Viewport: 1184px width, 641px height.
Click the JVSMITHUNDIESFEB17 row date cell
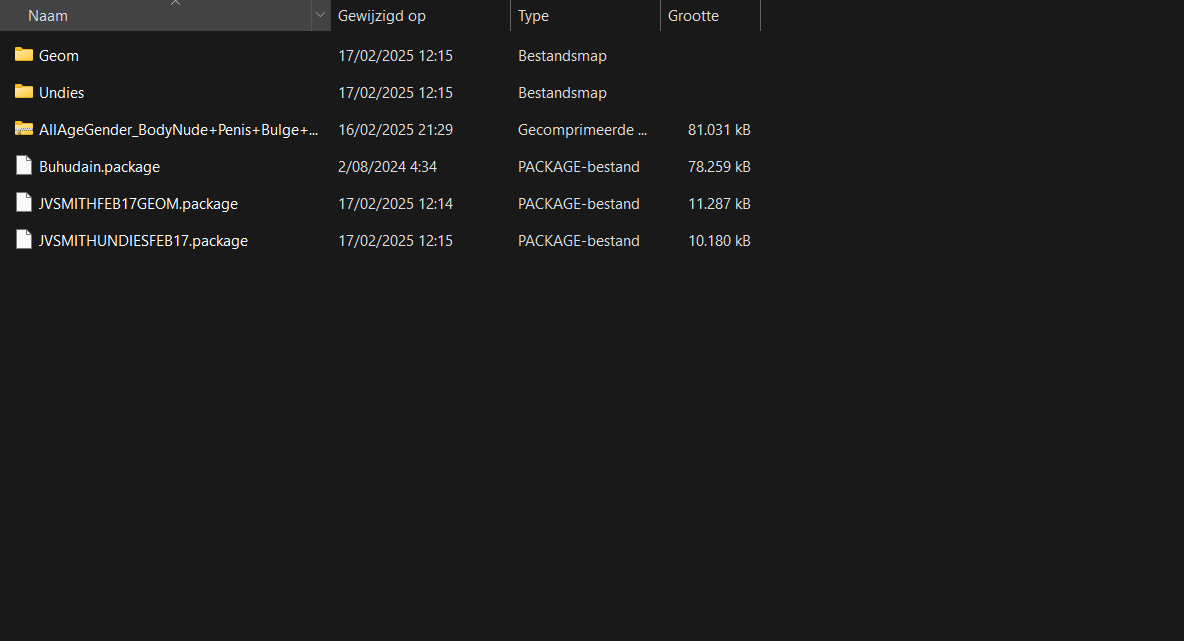point(396,241)
